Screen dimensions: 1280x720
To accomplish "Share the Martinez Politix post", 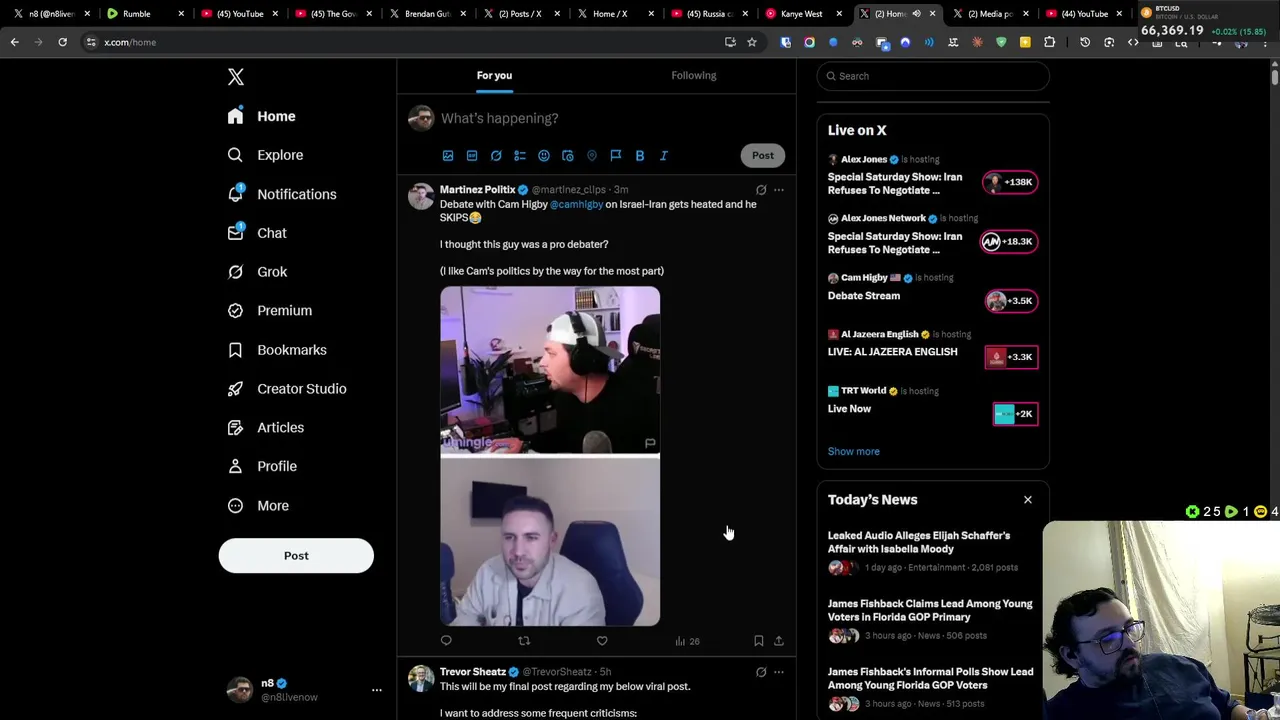I will coord(779,641).
